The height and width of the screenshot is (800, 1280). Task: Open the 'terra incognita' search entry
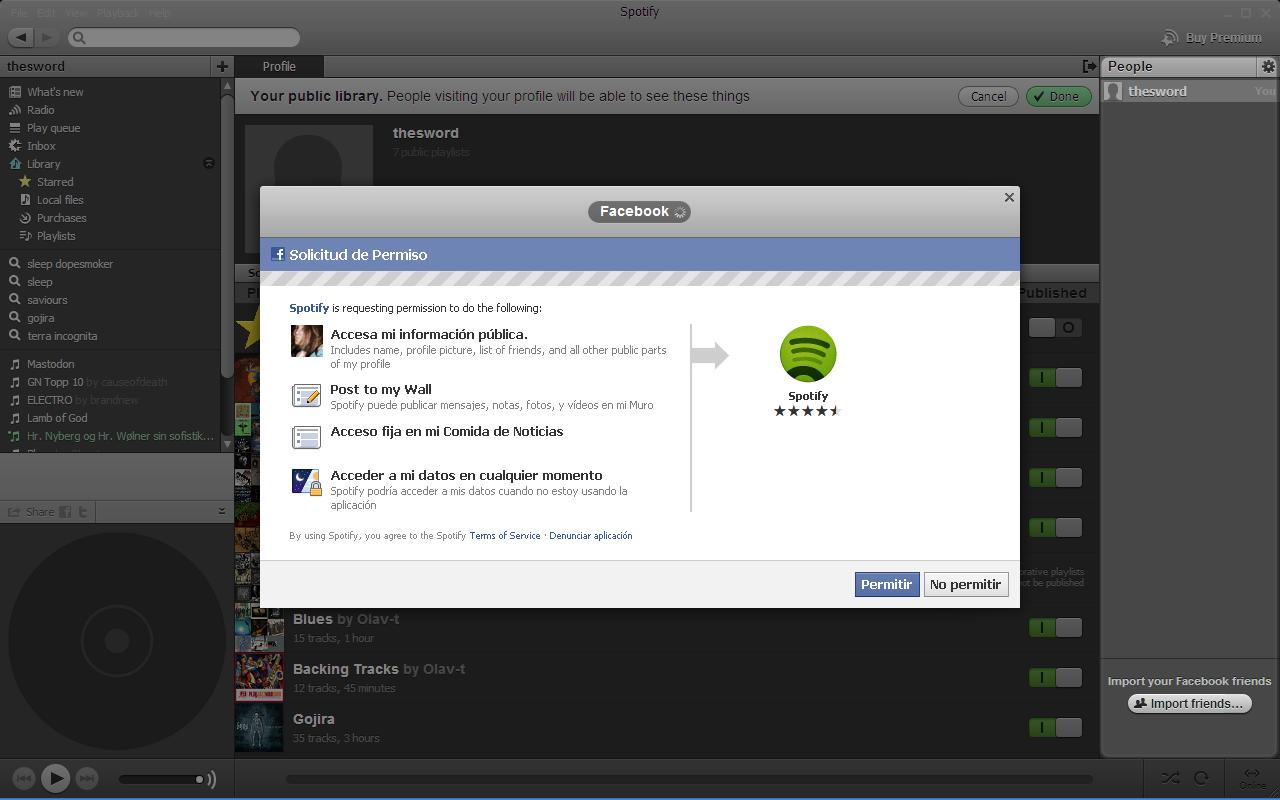[x=62, y=336]
